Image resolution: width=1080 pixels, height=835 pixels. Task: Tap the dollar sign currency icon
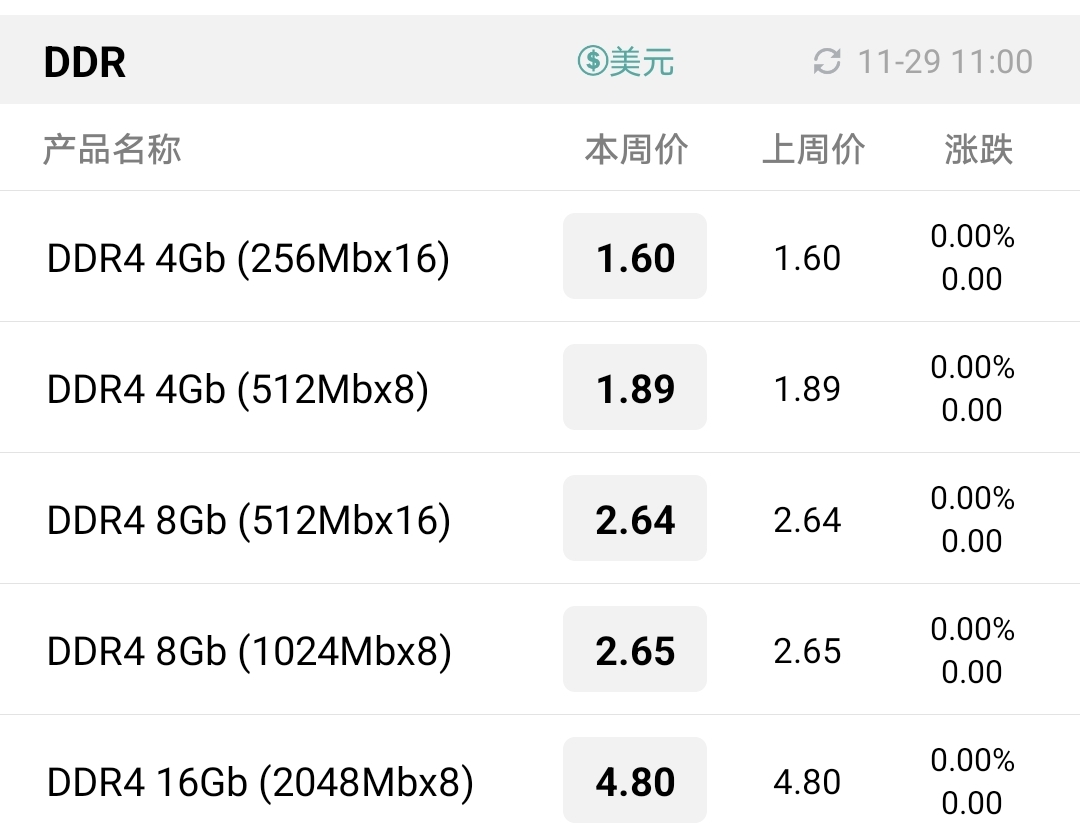coord(592,62)
